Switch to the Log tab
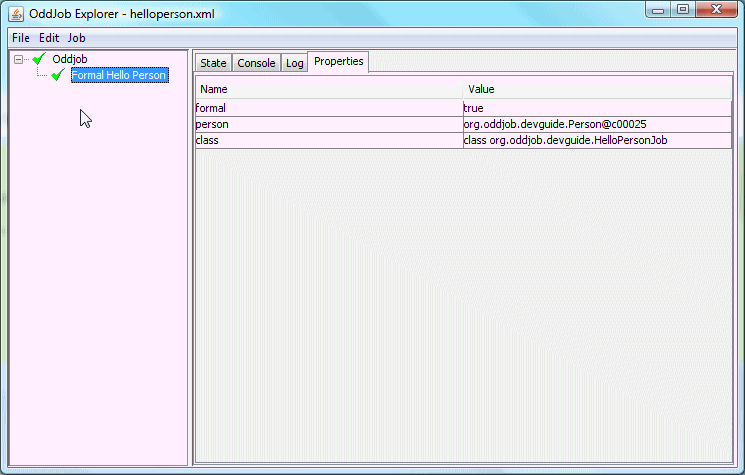The height and width of the screenshot is (475, 745). click(294, 63)
